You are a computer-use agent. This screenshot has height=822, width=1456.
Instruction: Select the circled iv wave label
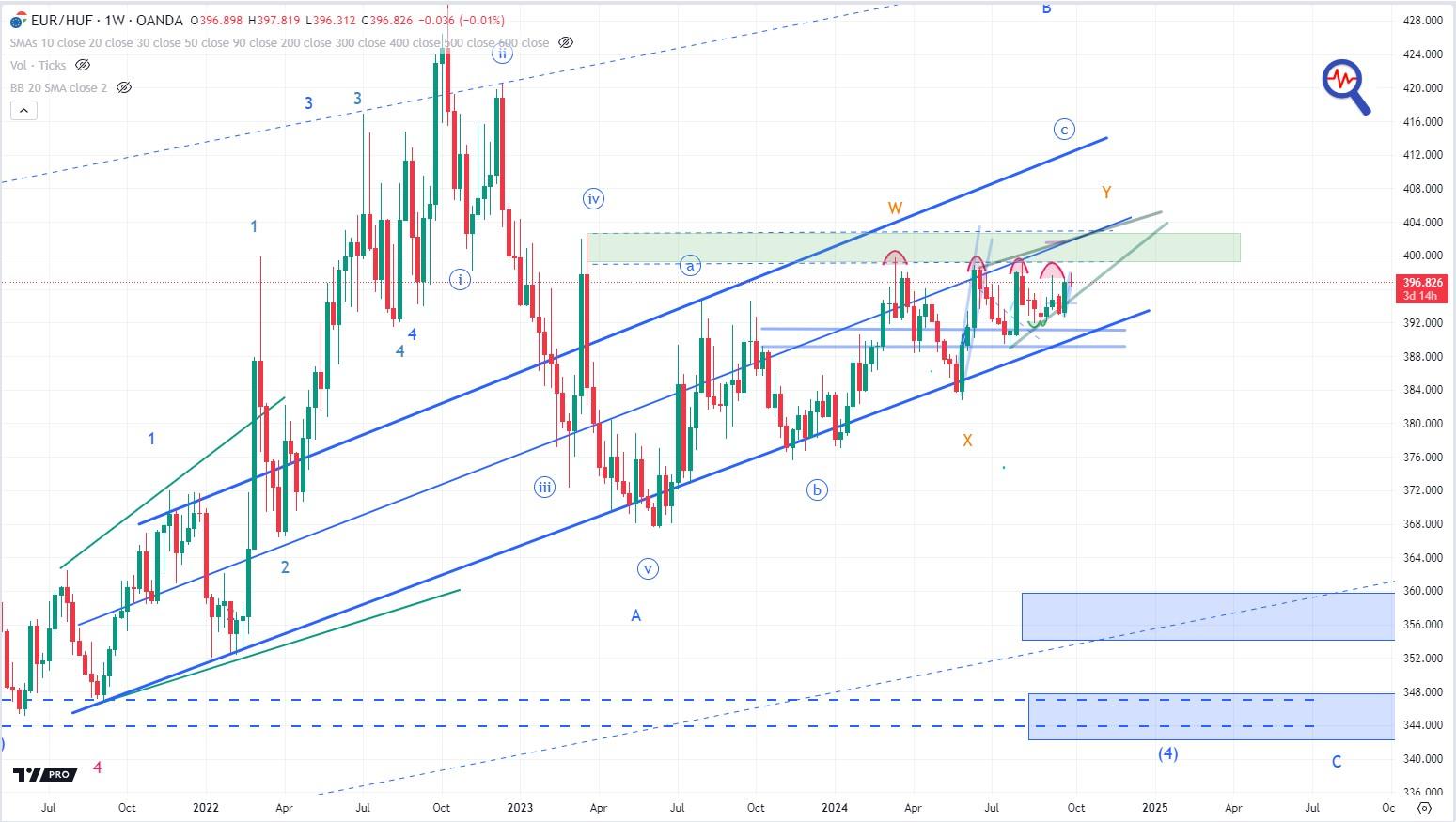[x=593, y=198]
